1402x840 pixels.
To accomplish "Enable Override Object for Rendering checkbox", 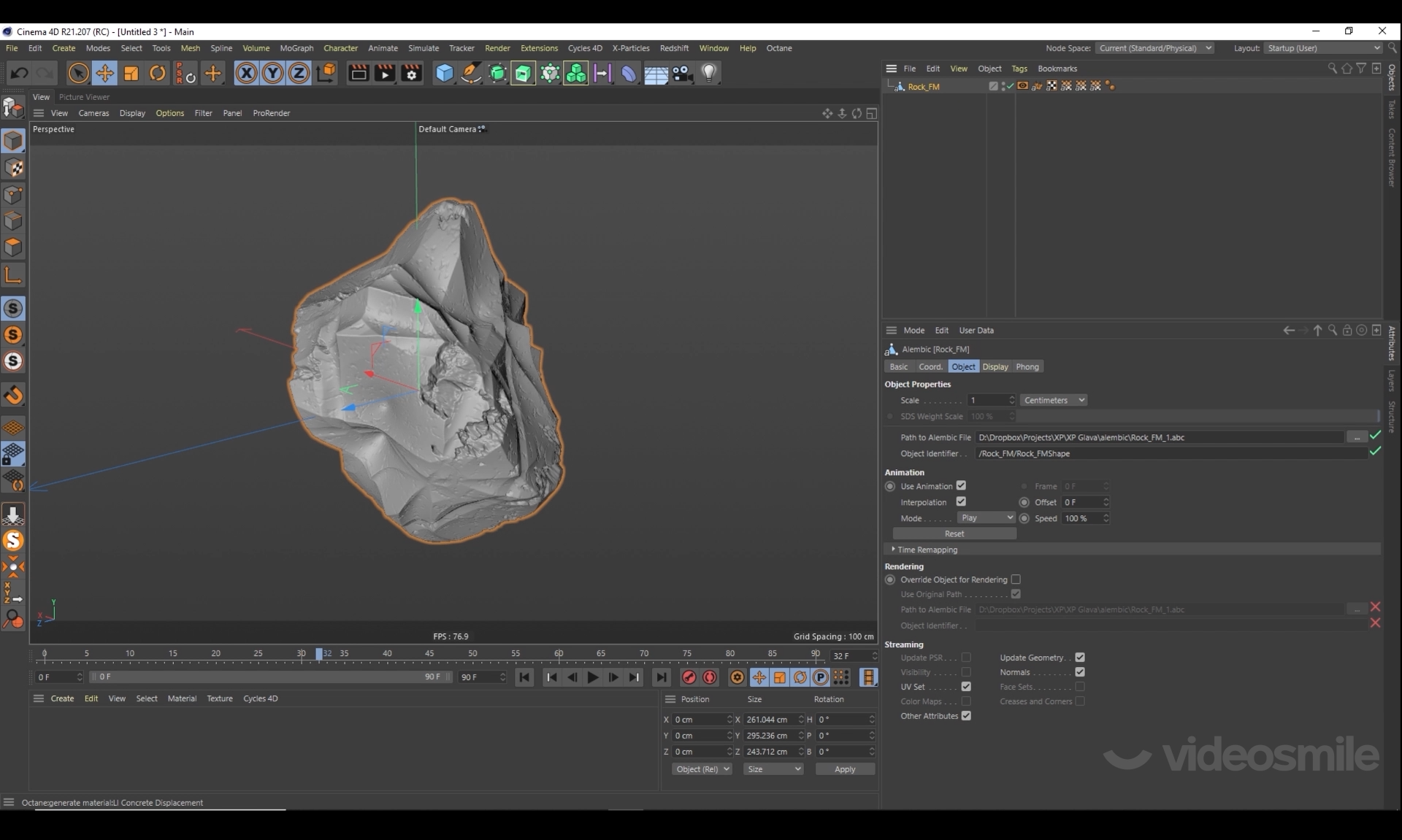I will pos(1016,579).
